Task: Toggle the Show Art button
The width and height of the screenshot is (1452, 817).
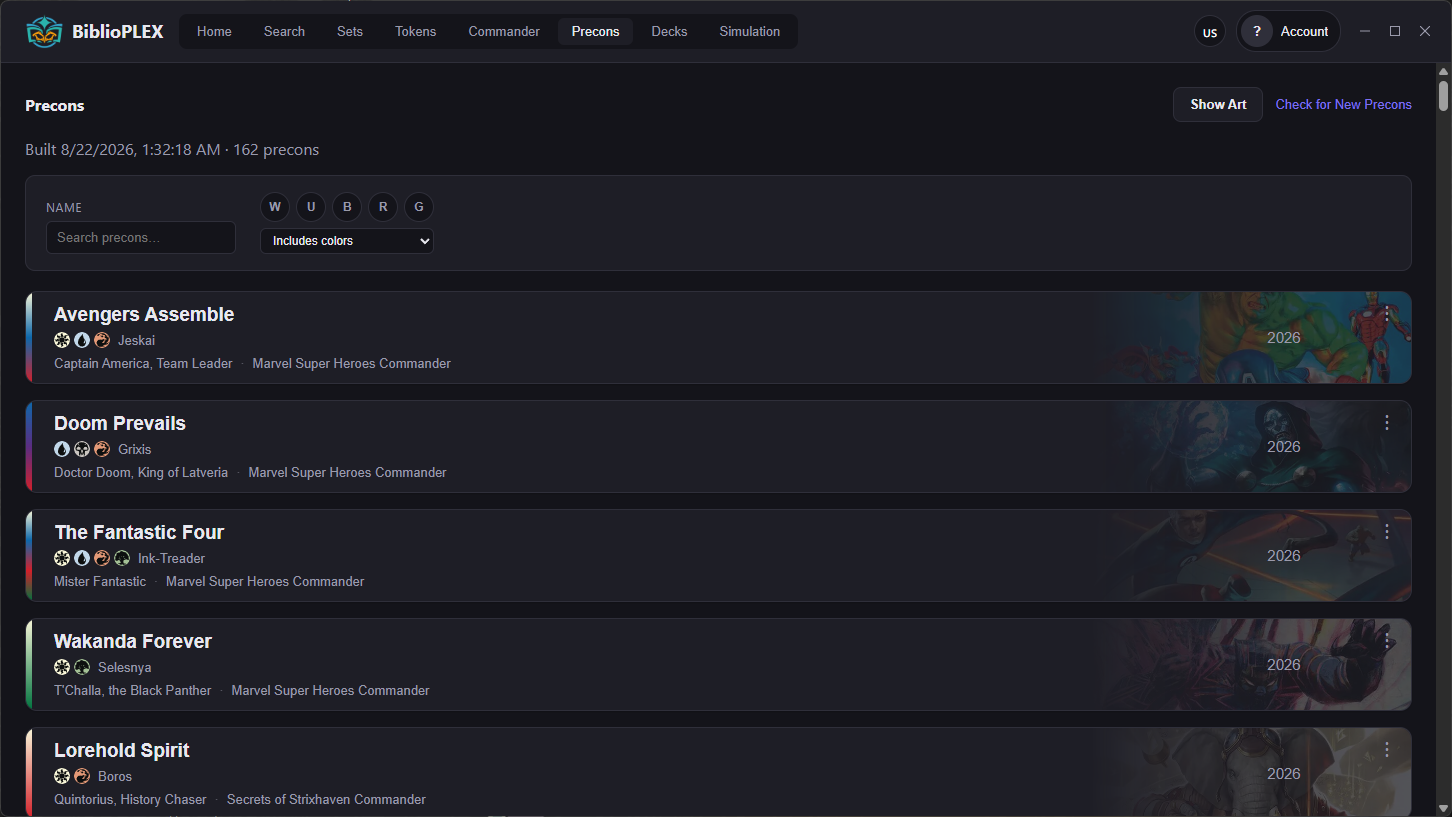Action: point(1218,104)
